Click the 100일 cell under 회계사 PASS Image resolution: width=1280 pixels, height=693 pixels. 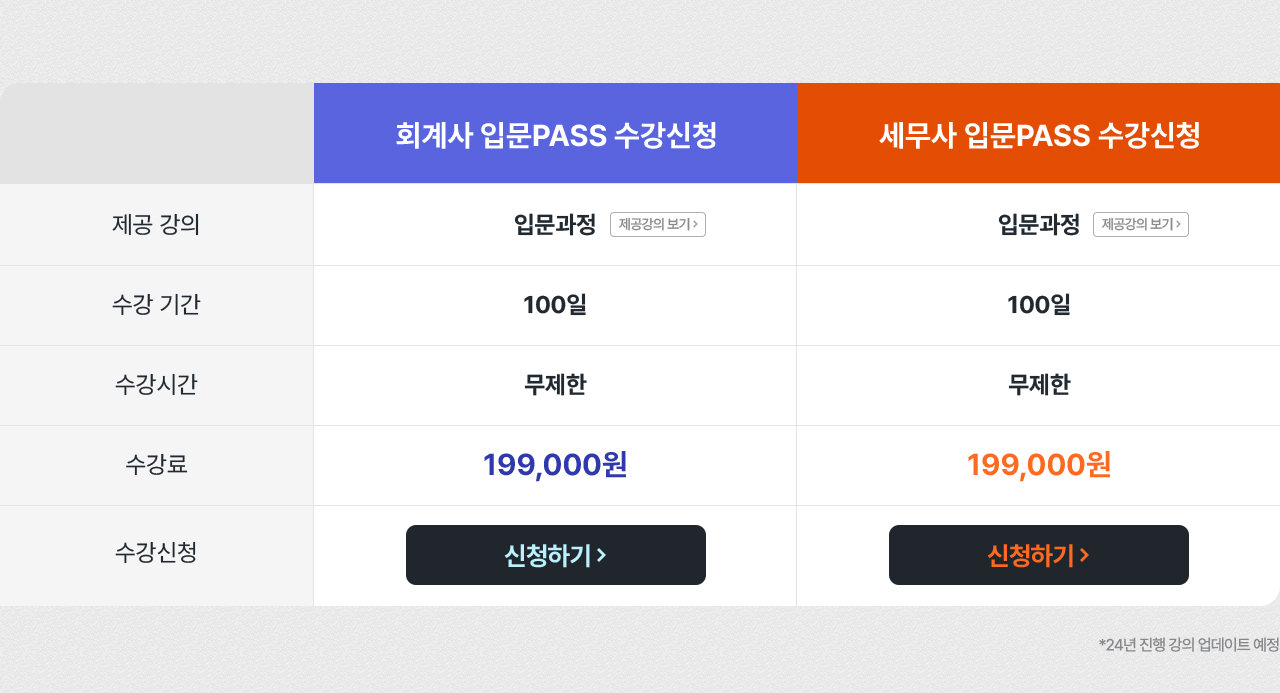(x=555, y=305)
